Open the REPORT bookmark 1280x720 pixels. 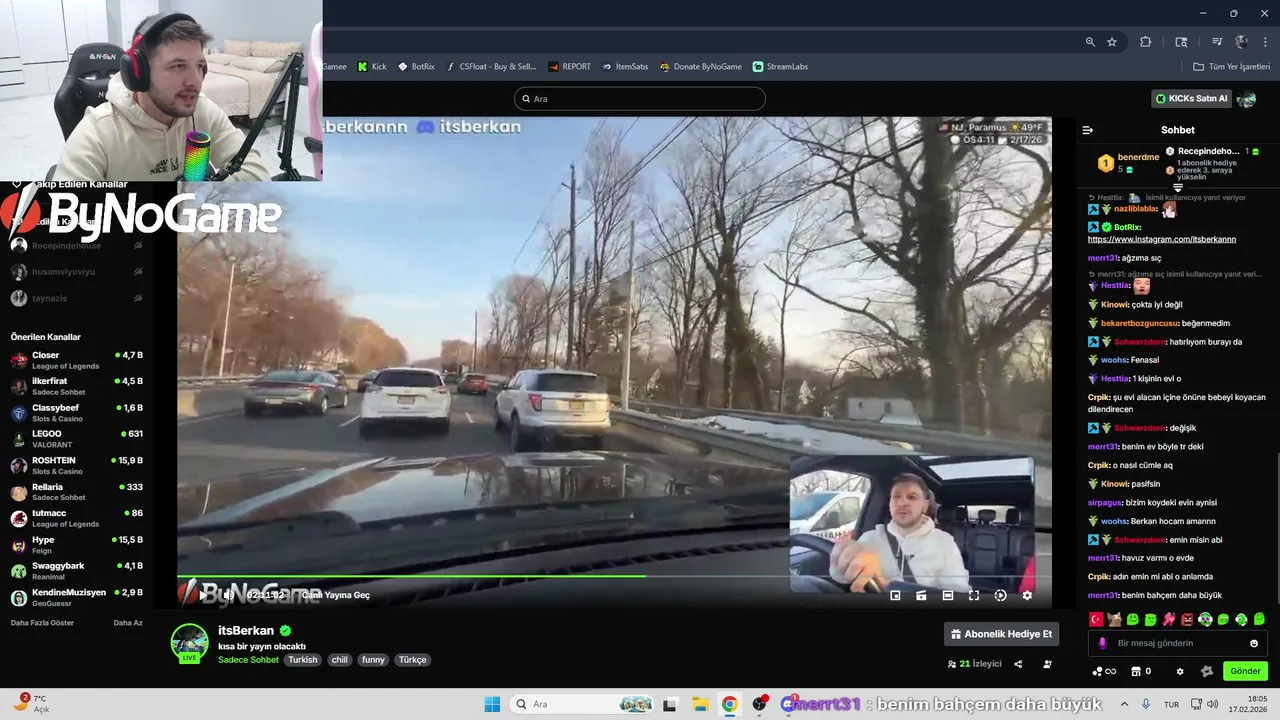pos(570,67)
